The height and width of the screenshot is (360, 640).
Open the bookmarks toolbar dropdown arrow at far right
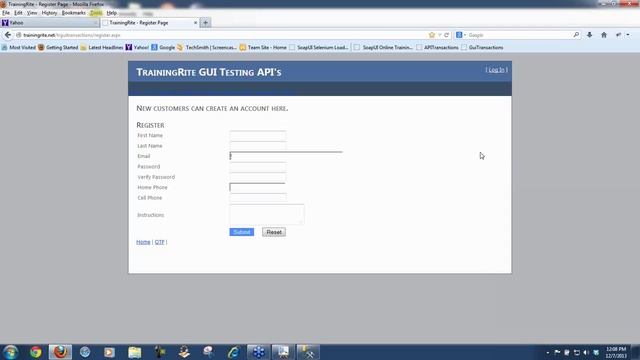point(628,35)
